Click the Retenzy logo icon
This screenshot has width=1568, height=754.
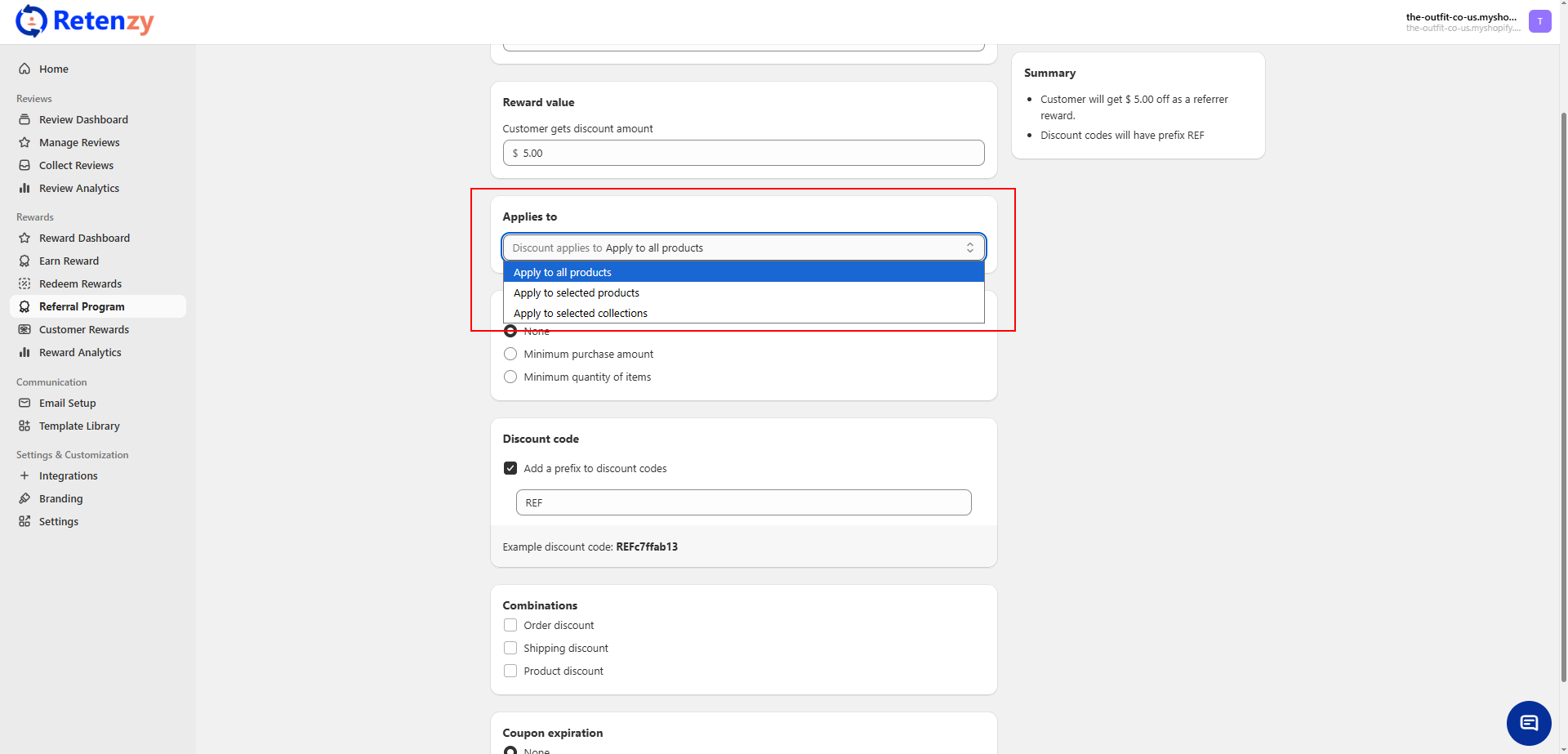31,21
